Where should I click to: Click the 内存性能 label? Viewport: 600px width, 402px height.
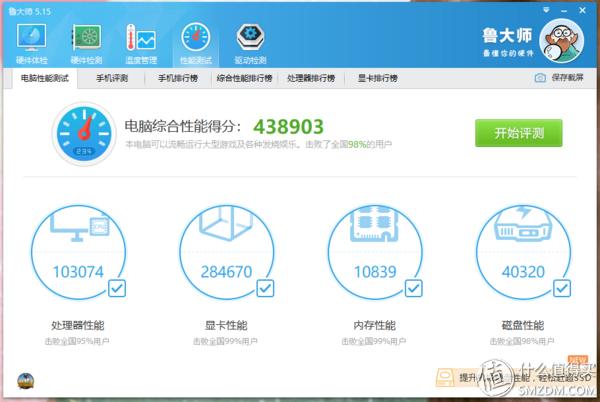(x=375, y=326)
